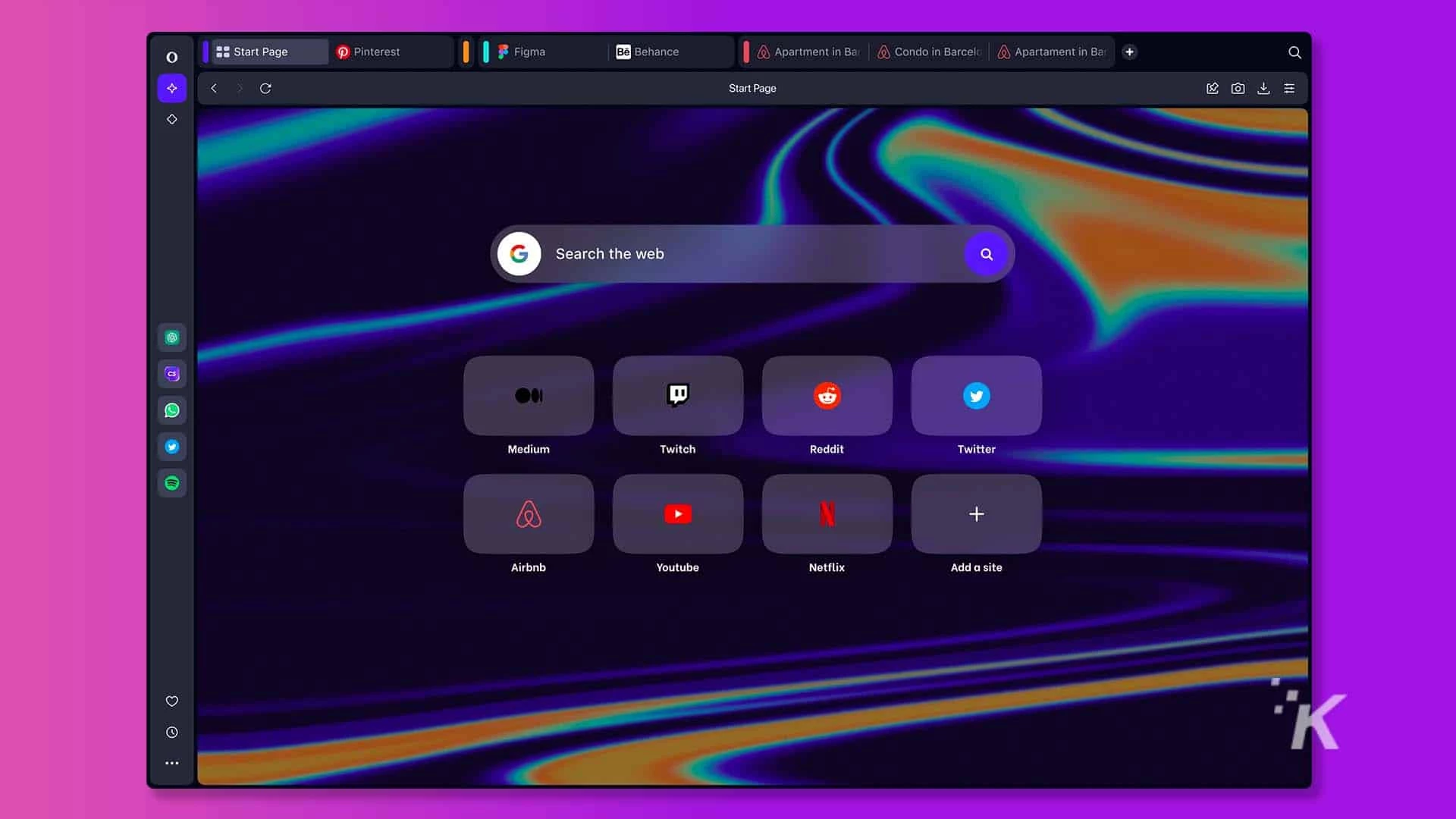Capture a snapshot using the camera icon
1456x819 pixels.
[1238, 88]
